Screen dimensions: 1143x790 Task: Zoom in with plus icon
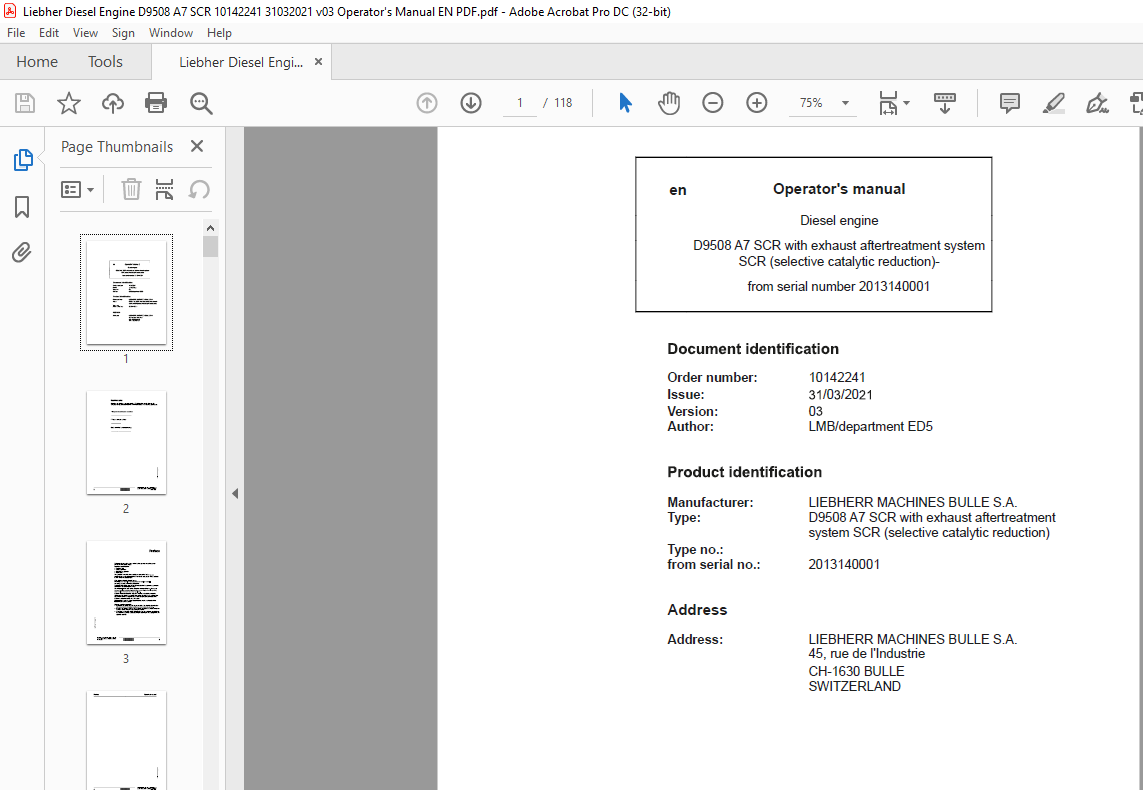click(x=757, y=103)
